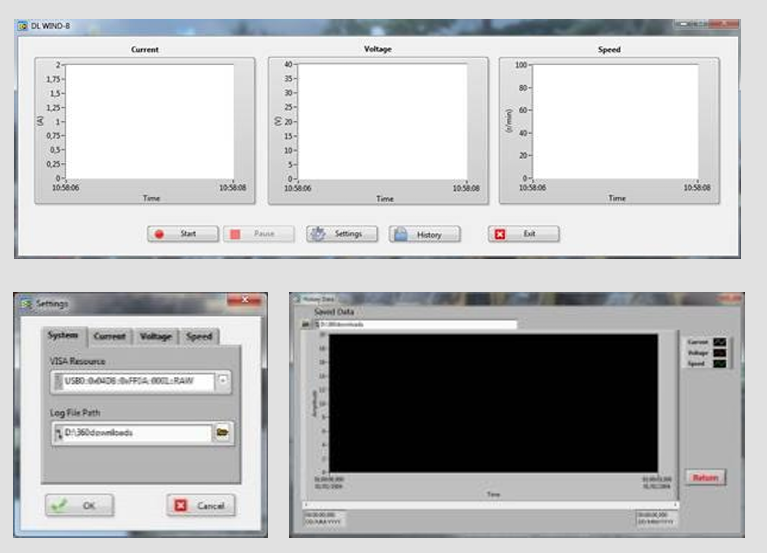This screenshot has height=553, width=767.
Task: Expand the VISA Resource dropdown
Action: [x=224, y=380]
